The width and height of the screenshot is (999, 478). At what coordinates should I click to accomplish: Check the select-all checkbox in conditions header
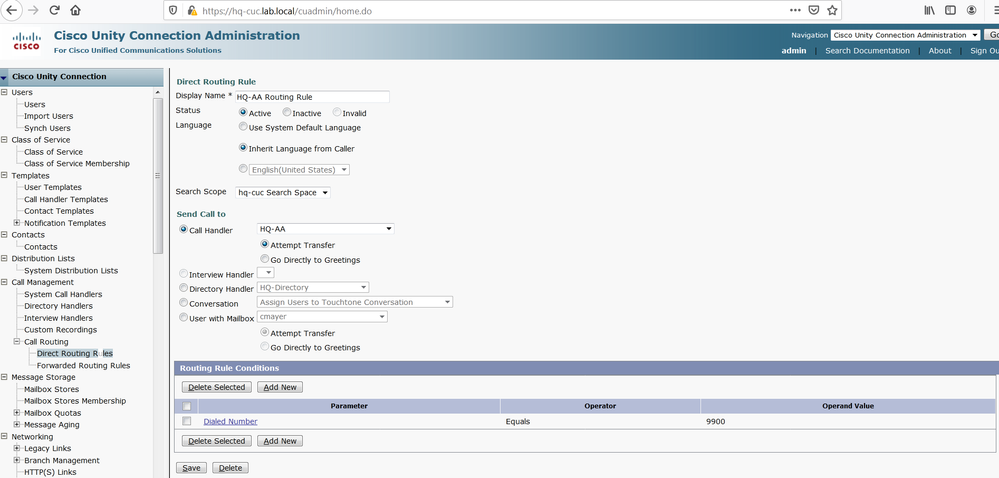(187, 406)
